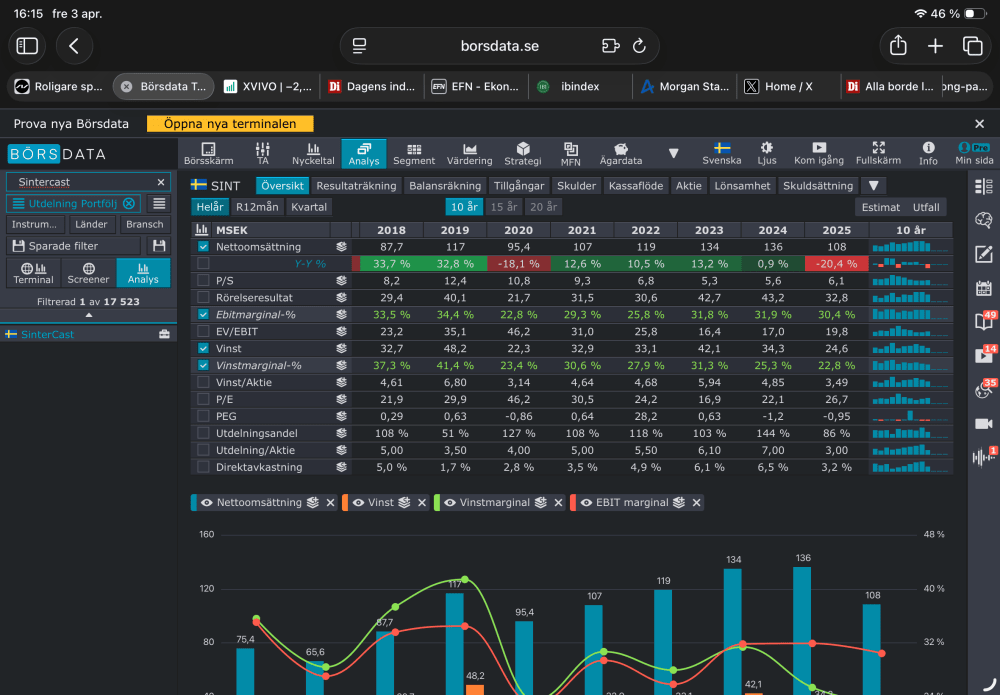The width and height of the screenshot is (1000, 695).
Task: Click the Sintercast search field
Action: coord(88,182)
